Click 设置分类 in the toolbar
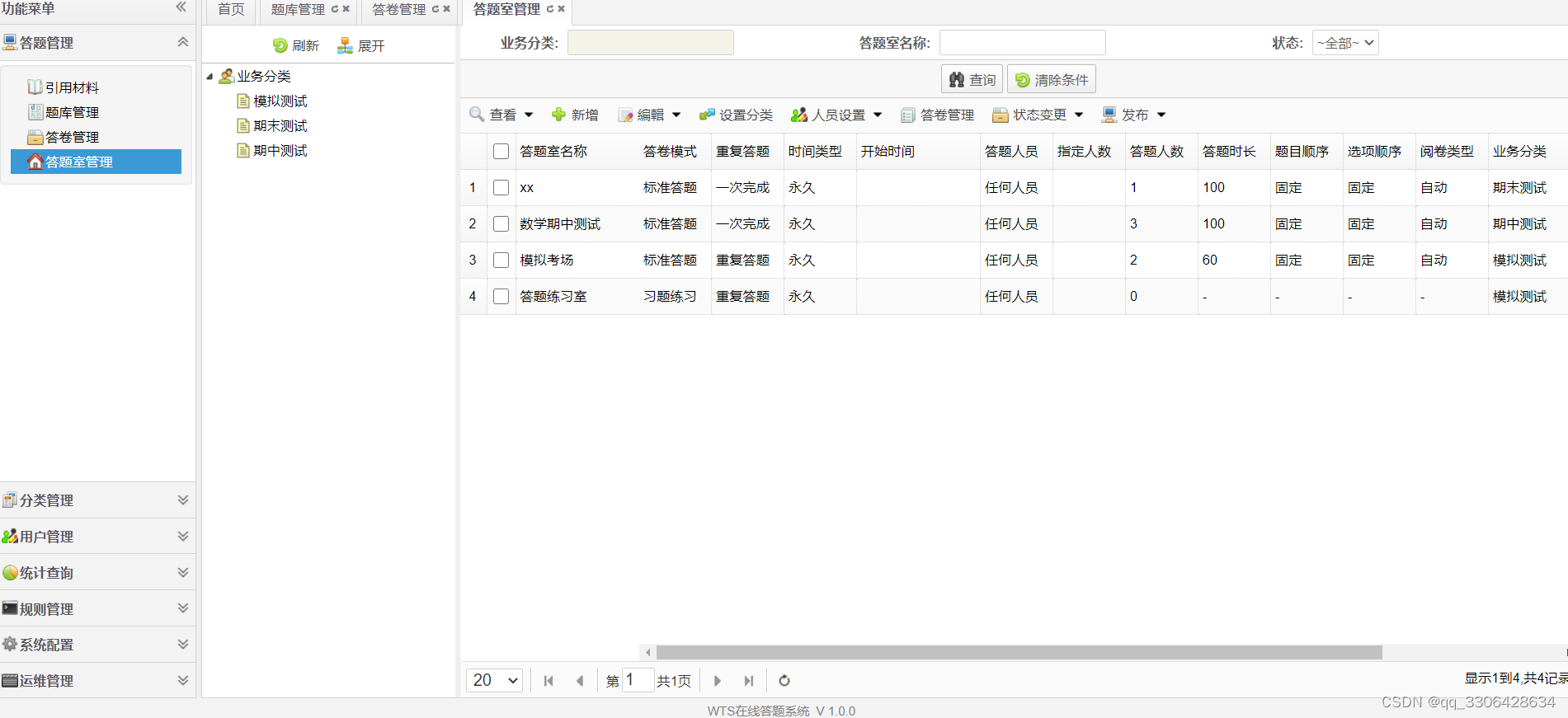Viewport: 1568px width, 718px height. click(x=736, y=115)
